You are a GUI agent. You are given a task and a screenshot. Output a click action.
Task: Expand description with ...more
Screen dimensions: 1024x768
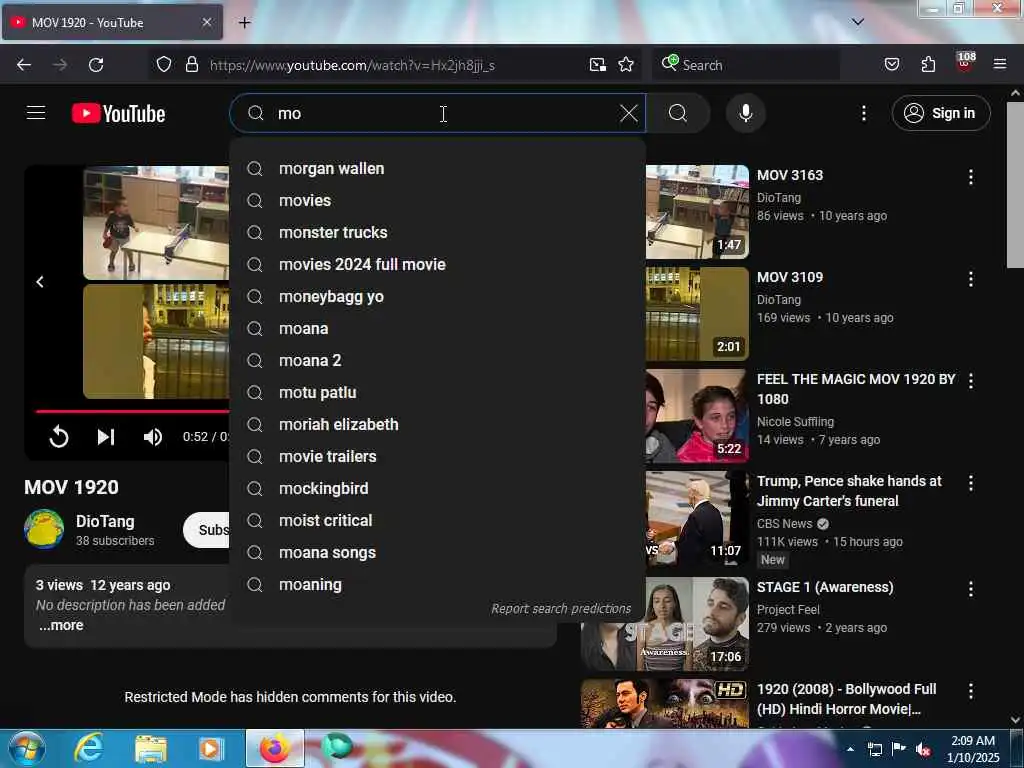tap(61, 625)
